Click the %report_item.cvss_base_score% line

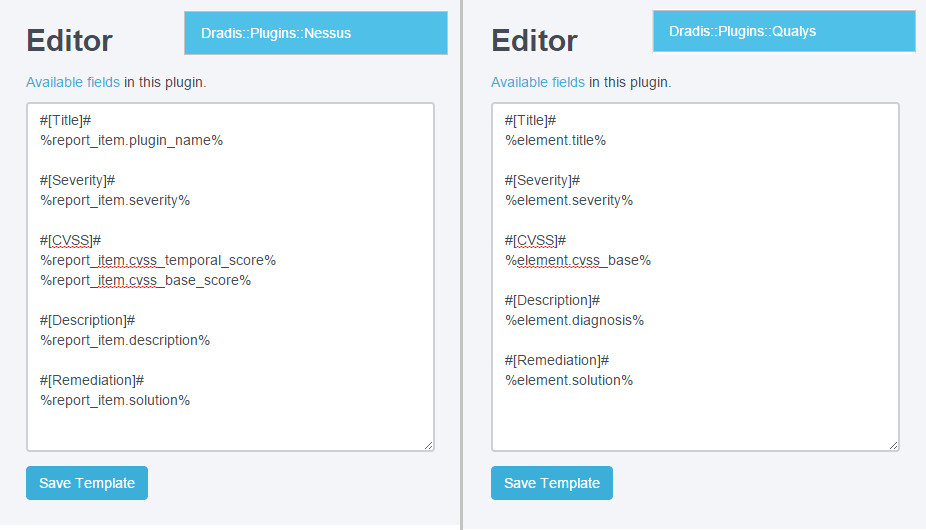tap(145, 280)
